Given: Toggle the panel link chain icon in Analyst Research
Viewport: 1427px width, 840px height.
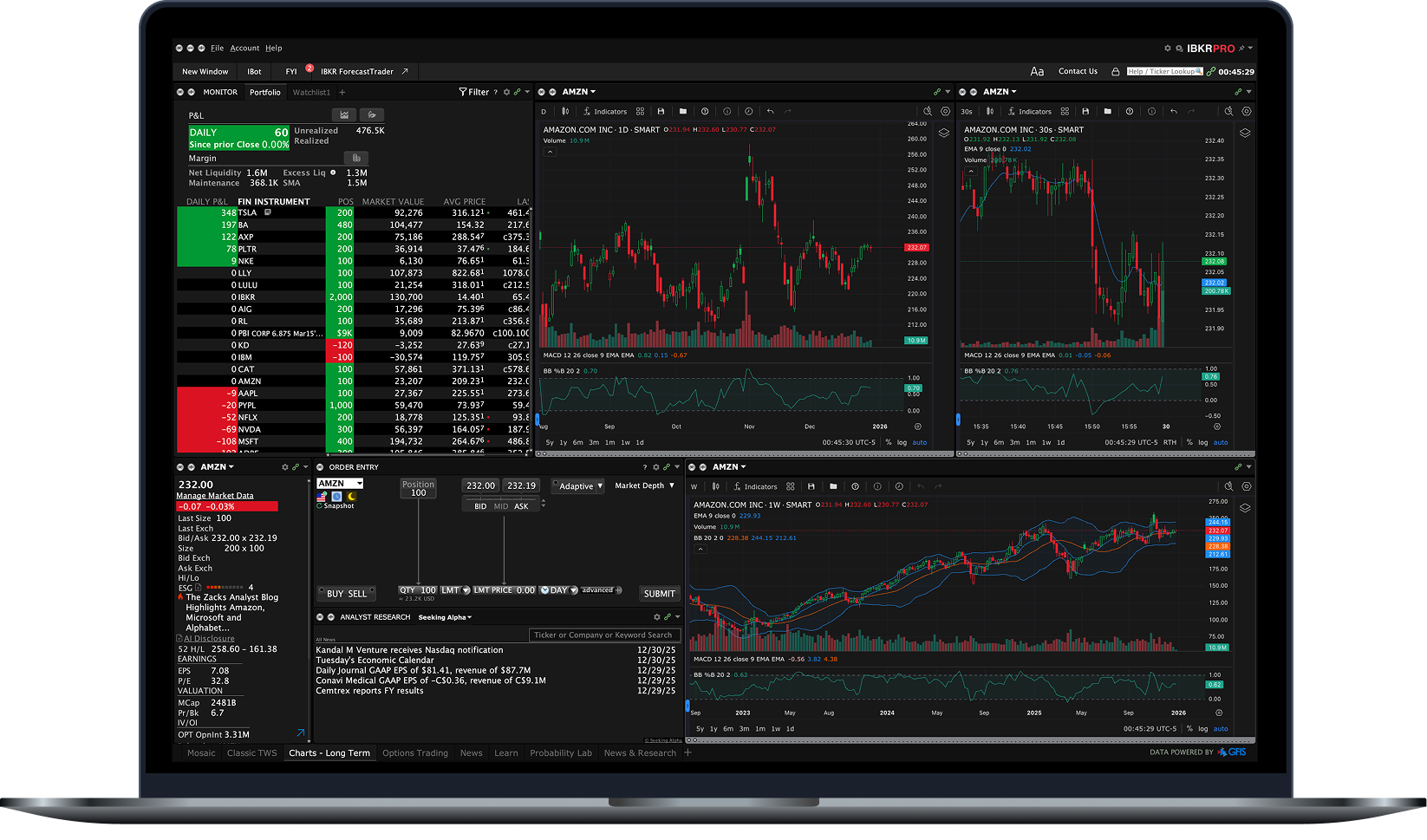Looking at the screenshot, I should click(x=668, y=616).
